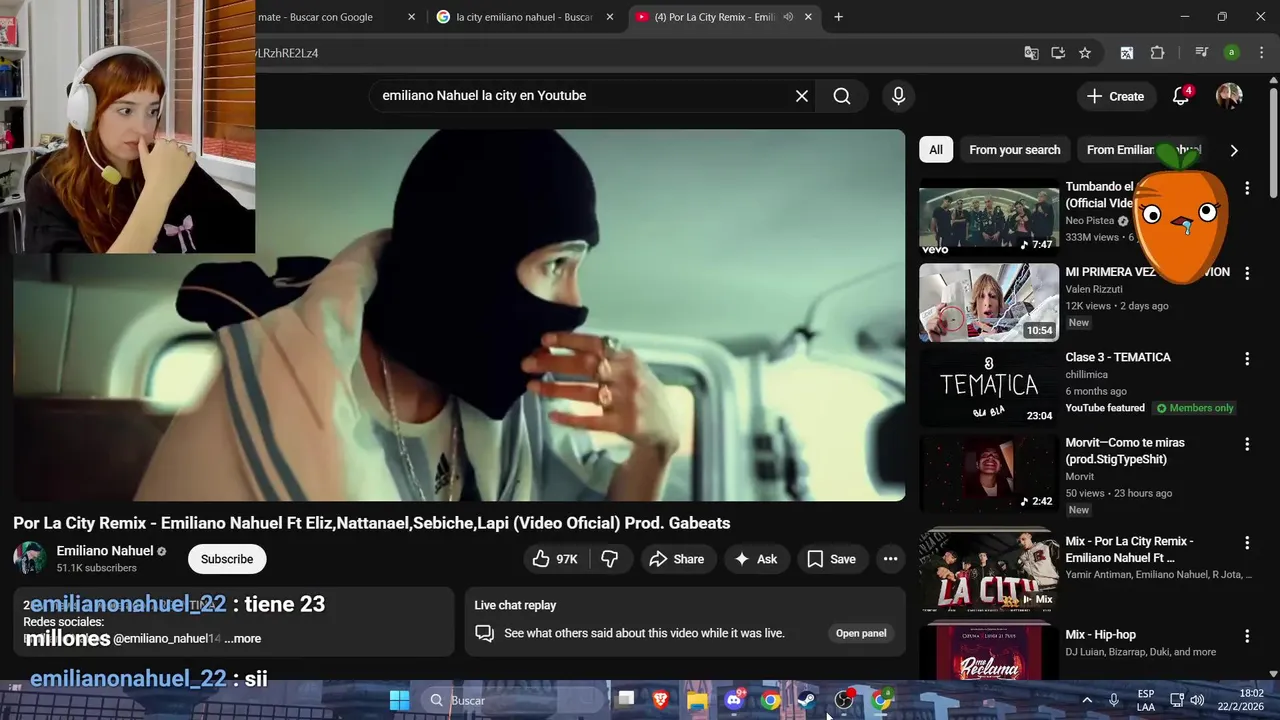
Task: Open Google Translate icon in address bar
Action: tap(1031, 53)
